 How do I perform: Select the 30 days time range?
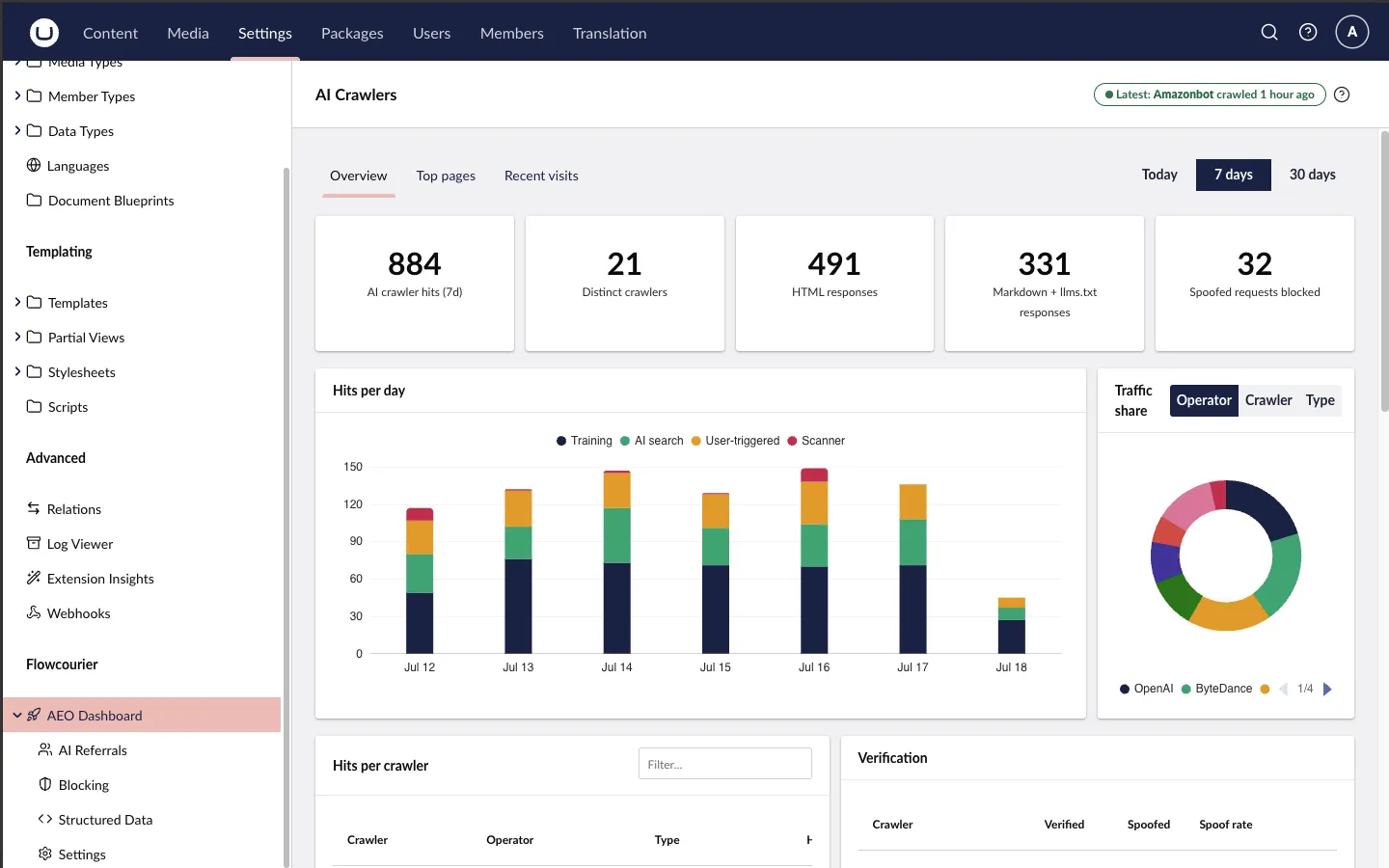[1313, 175]
